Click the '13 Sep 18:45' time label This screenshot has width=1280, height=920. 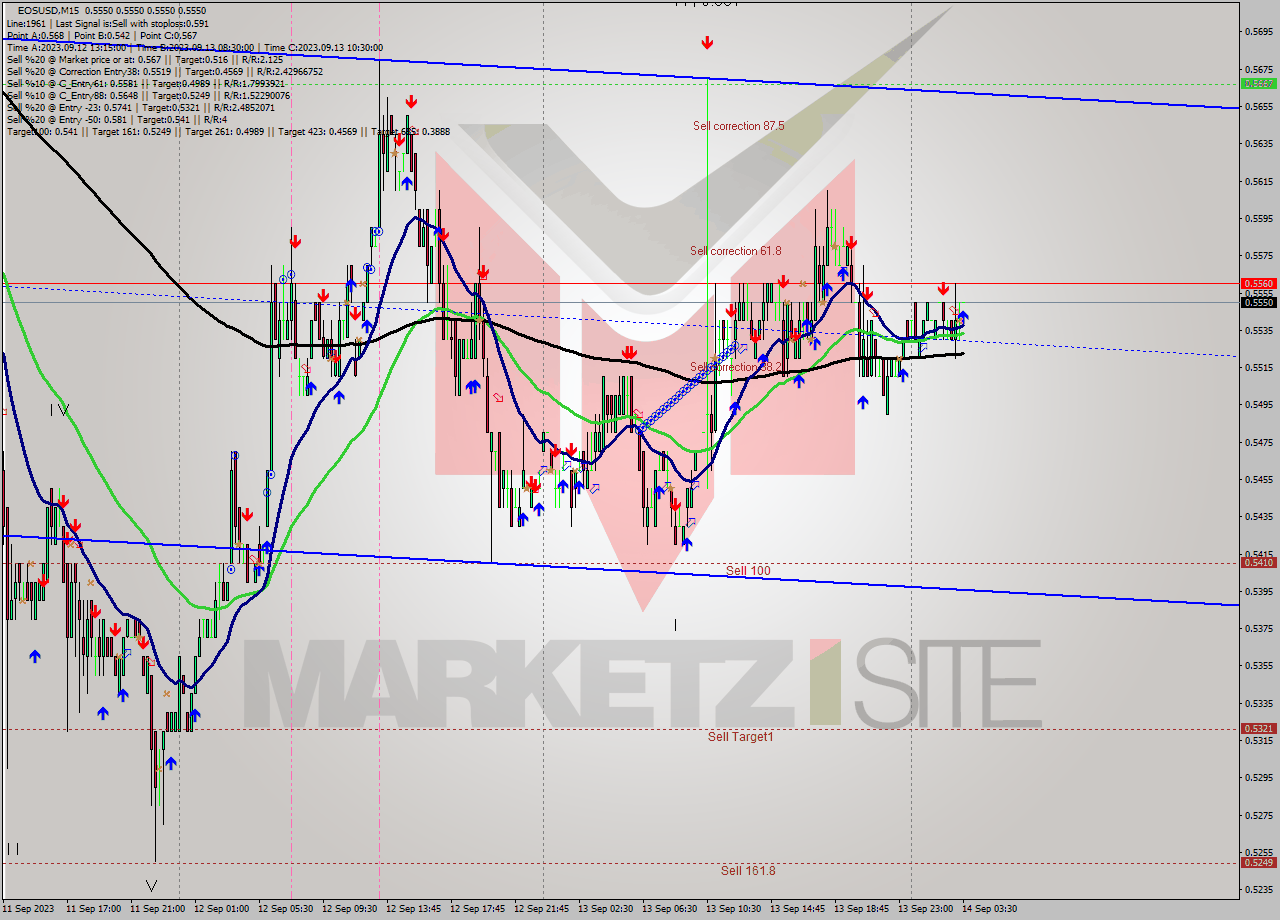[x=863, y=909]
